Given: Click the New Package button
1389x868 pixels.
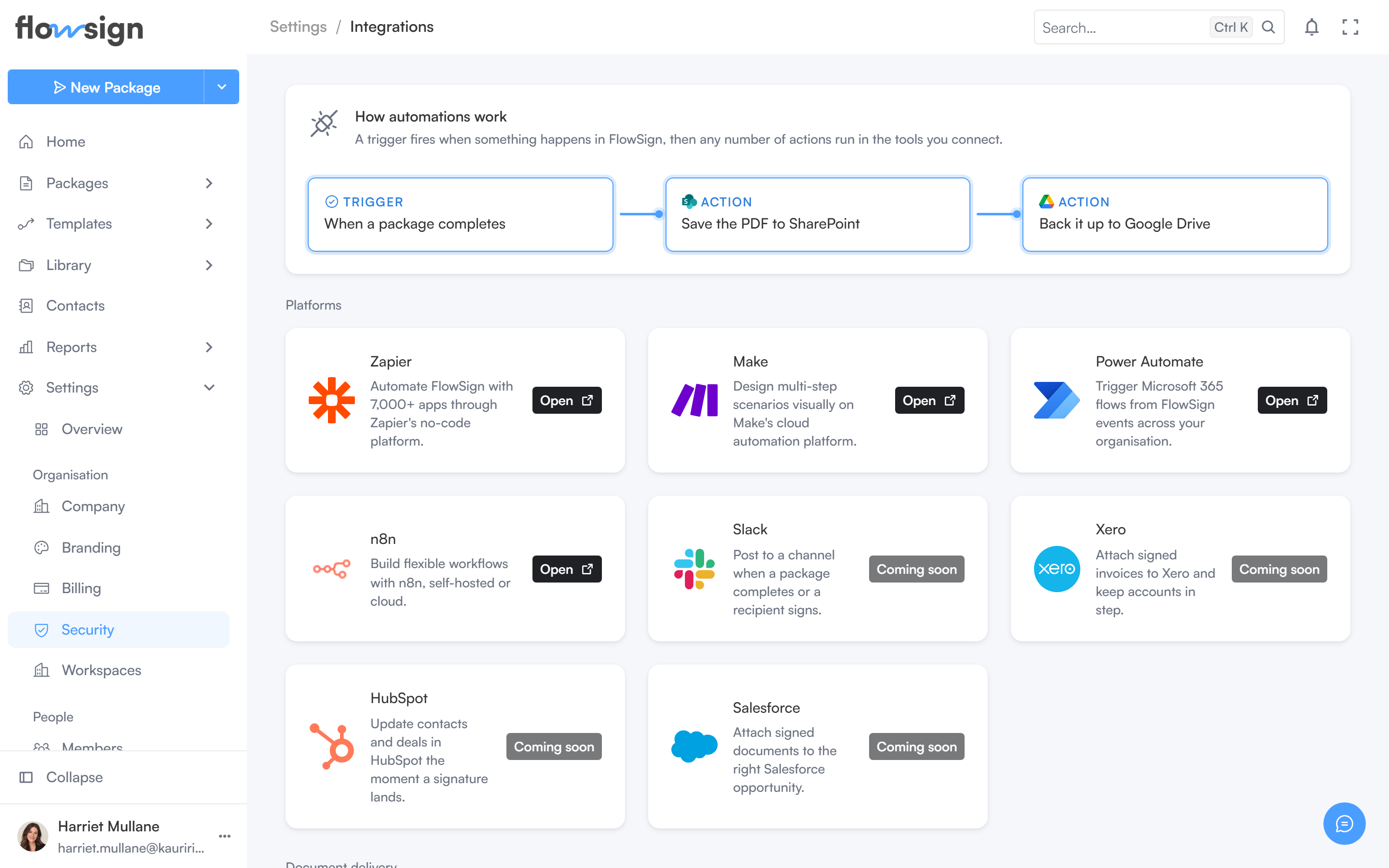Looking at the screenshot, I should click(106, 87).
